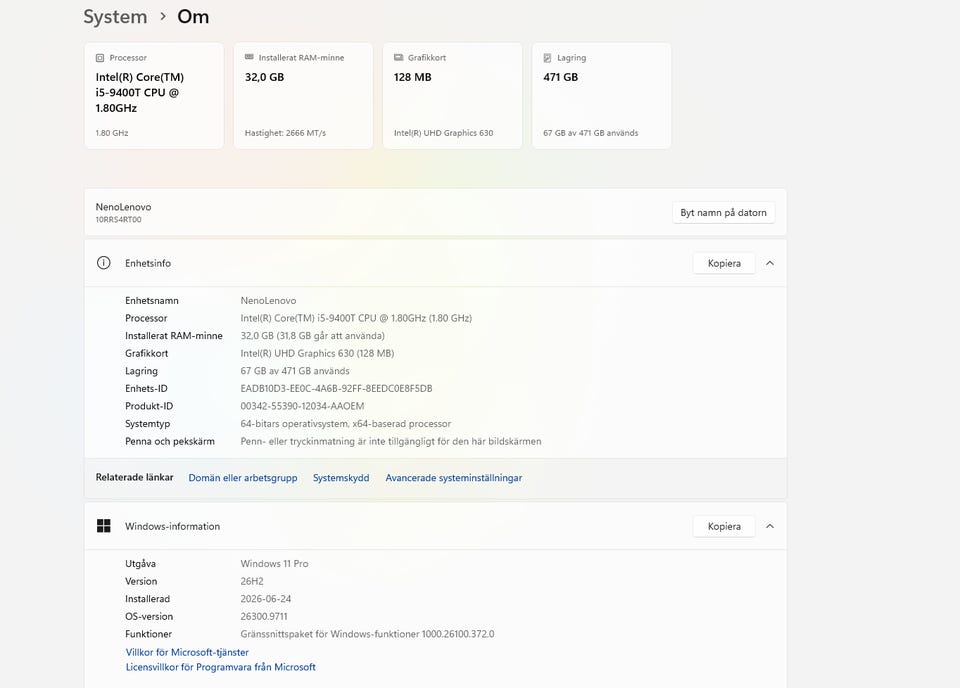Open Licensvillkor för Programvara från Microsoft link
Screen dimensions: 960x688
(x=221, y=667)
